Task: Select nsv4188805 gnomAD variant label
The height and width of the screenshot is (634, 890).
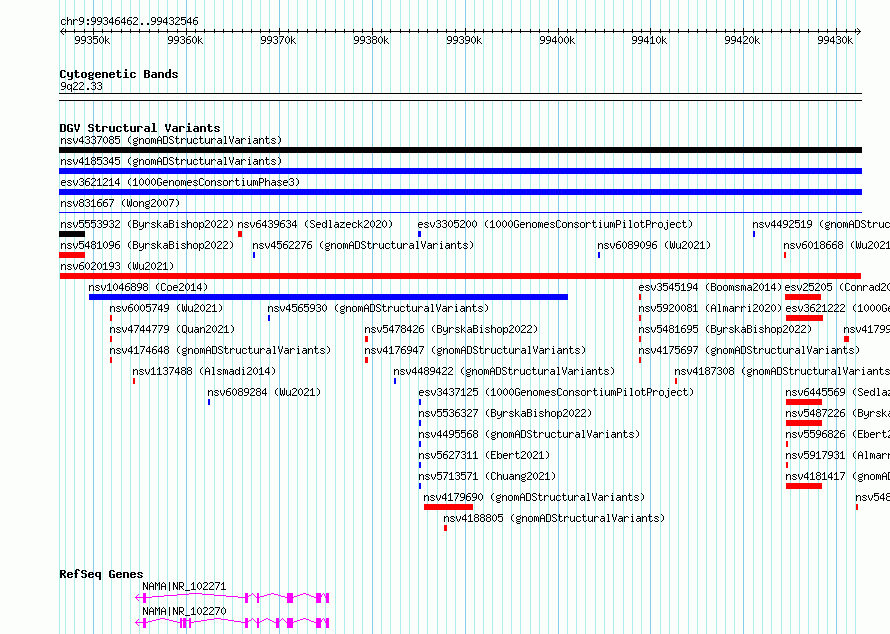Action: [x=554, y=518]
